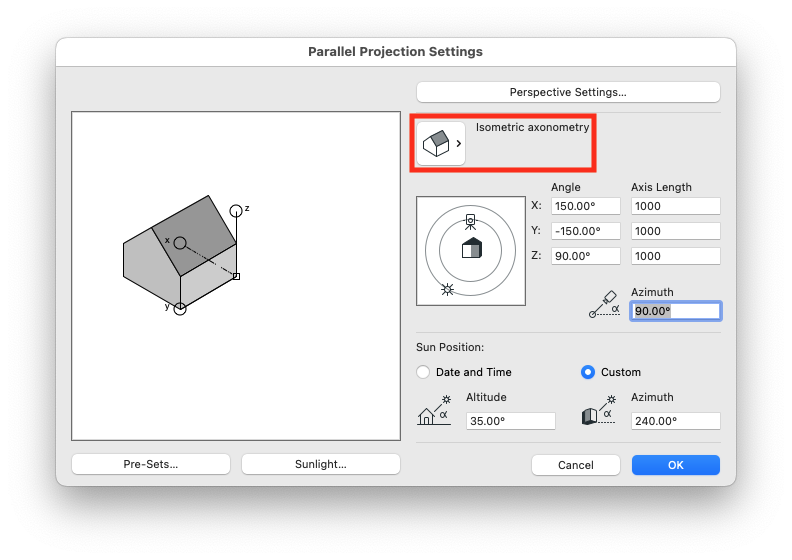Focus the camera Azimuth 90.00° field

[676, 311]
